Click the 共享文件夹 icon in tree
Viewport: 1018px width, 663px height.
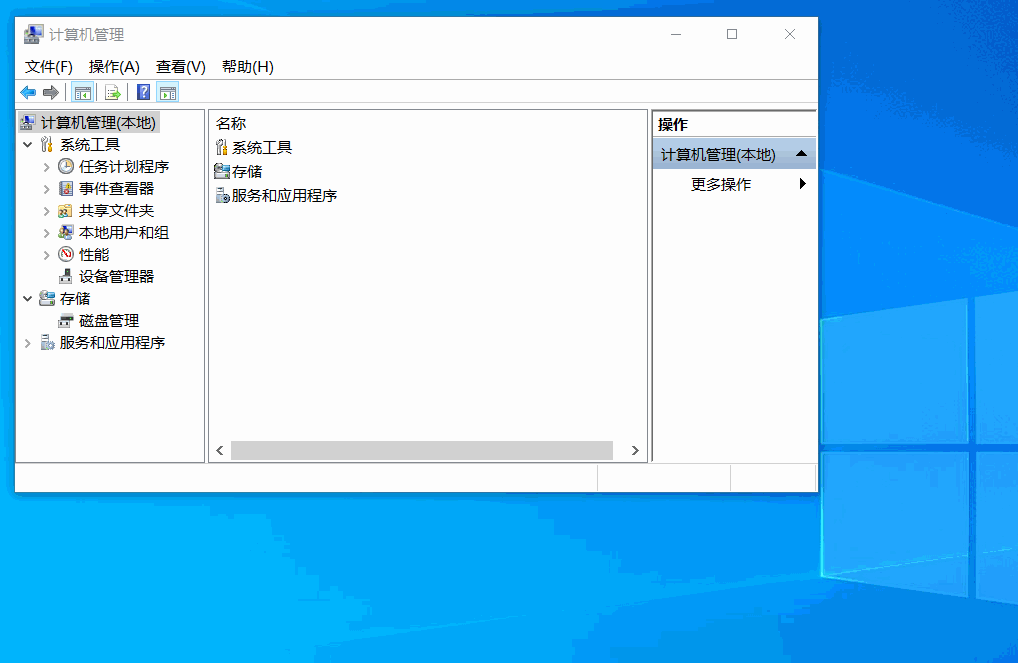[x=66, y=210]
